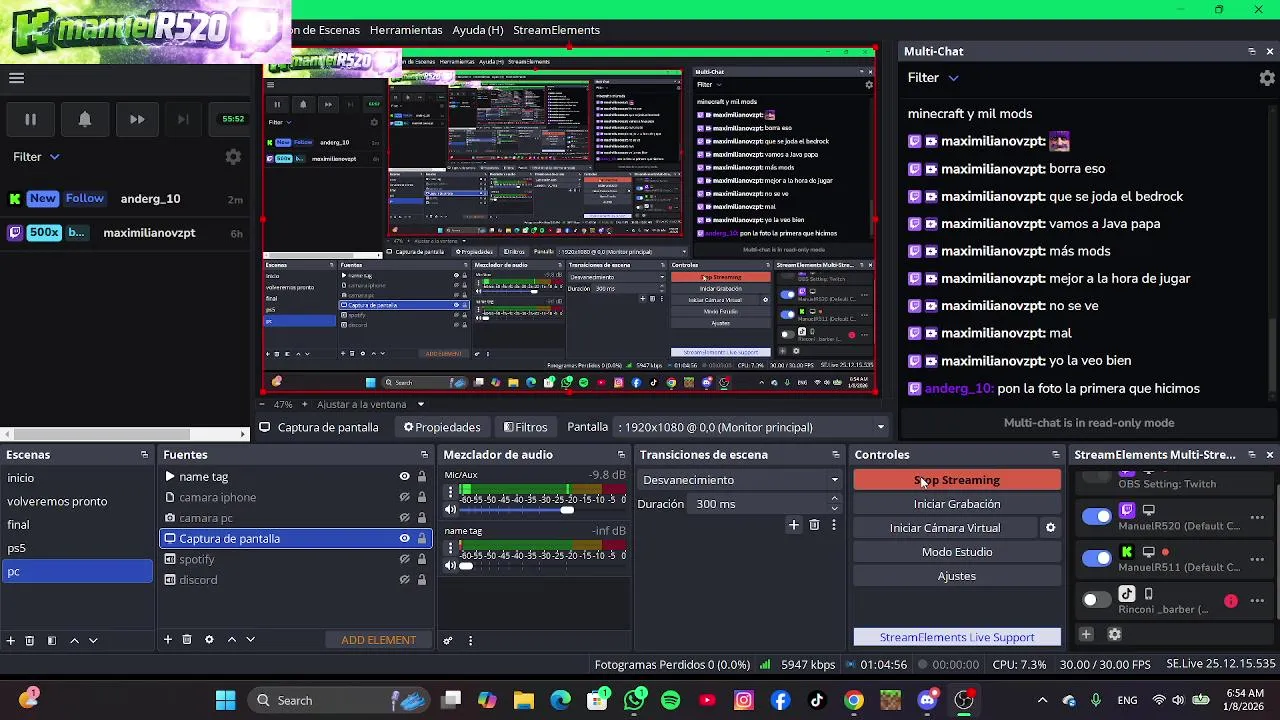Open activity feed settings gear

coord(233,157)
